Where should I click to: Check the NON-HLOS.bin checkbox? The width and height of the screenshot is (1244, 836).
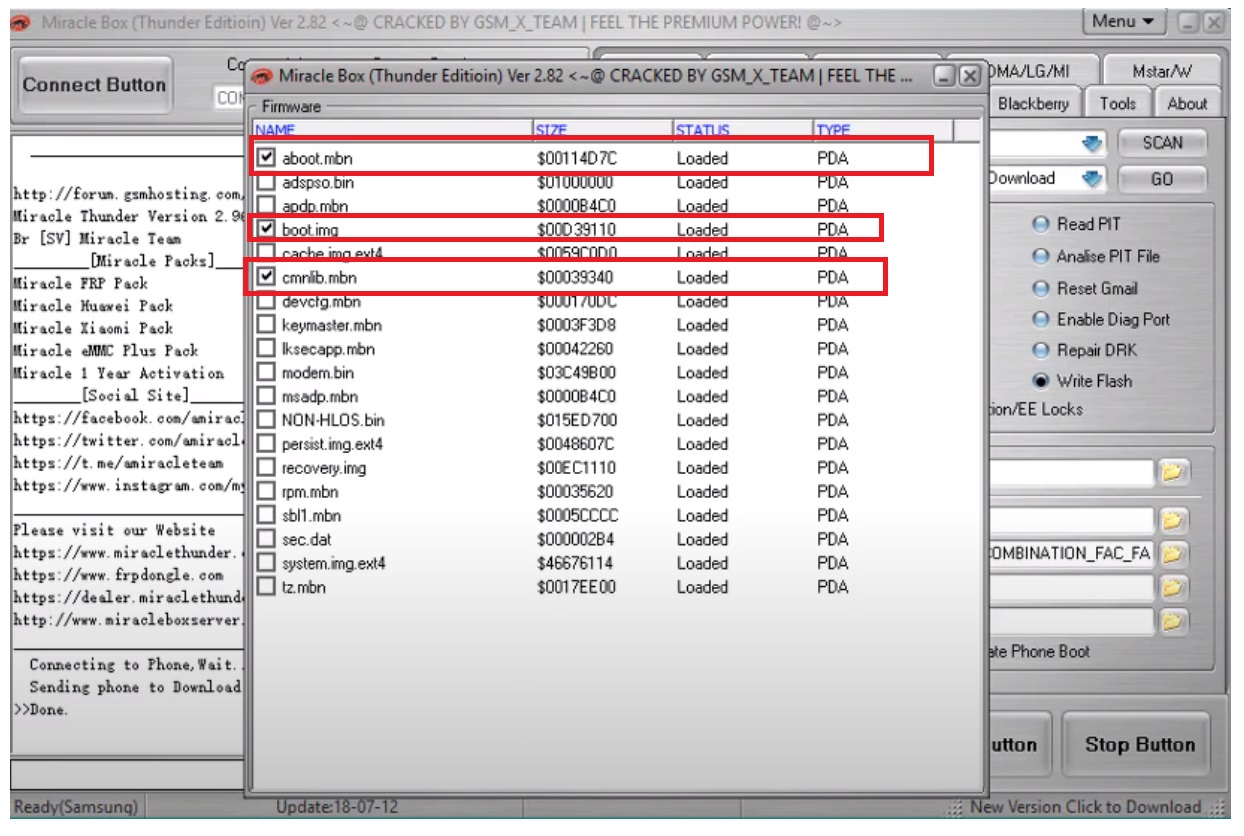[266, 419]
